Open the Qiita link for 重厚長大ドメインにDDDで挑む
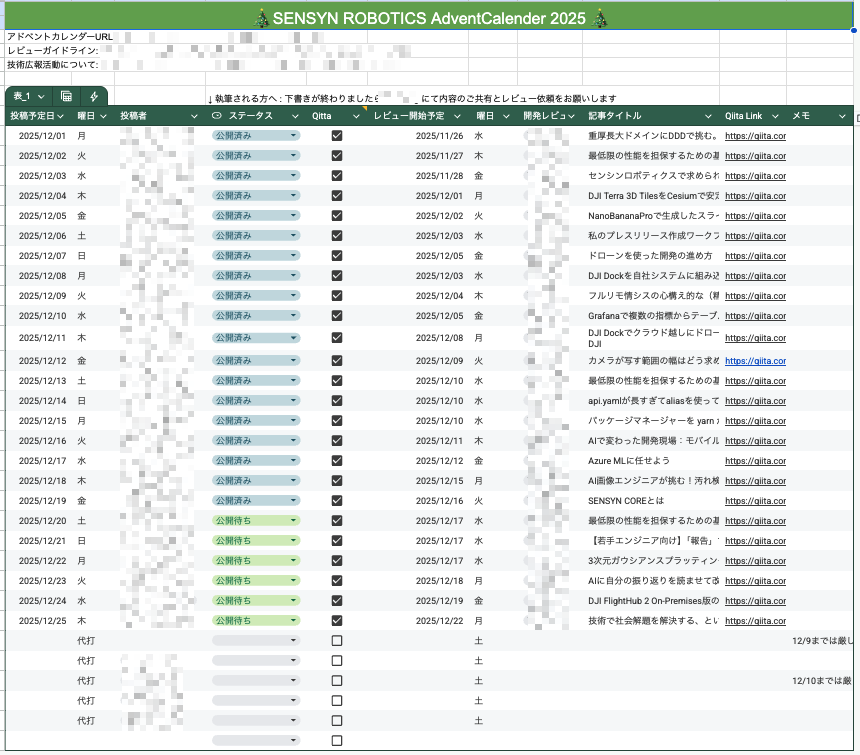Image resolution: width=860 pixels, height=755 pixels. click(755, 136)
